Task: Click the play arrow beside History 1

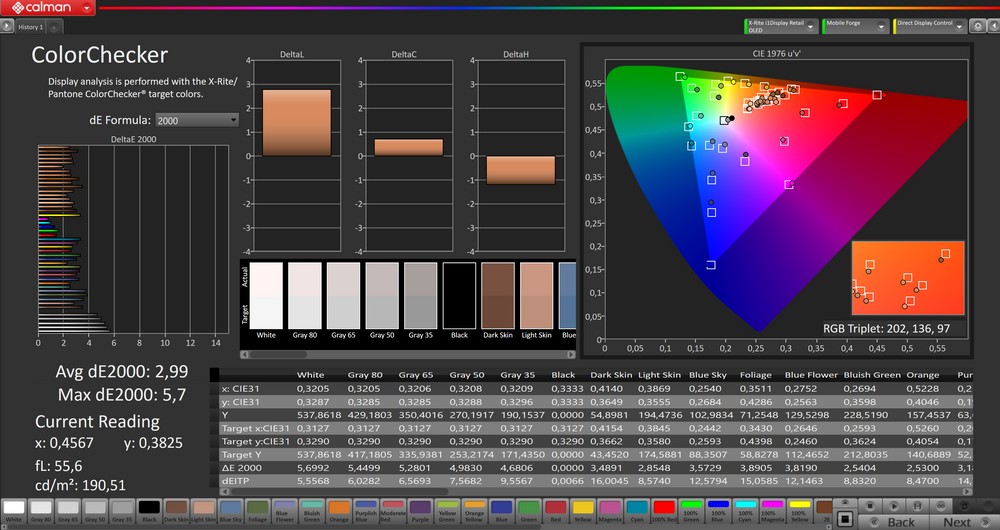Action: click(x=8, y=27)
